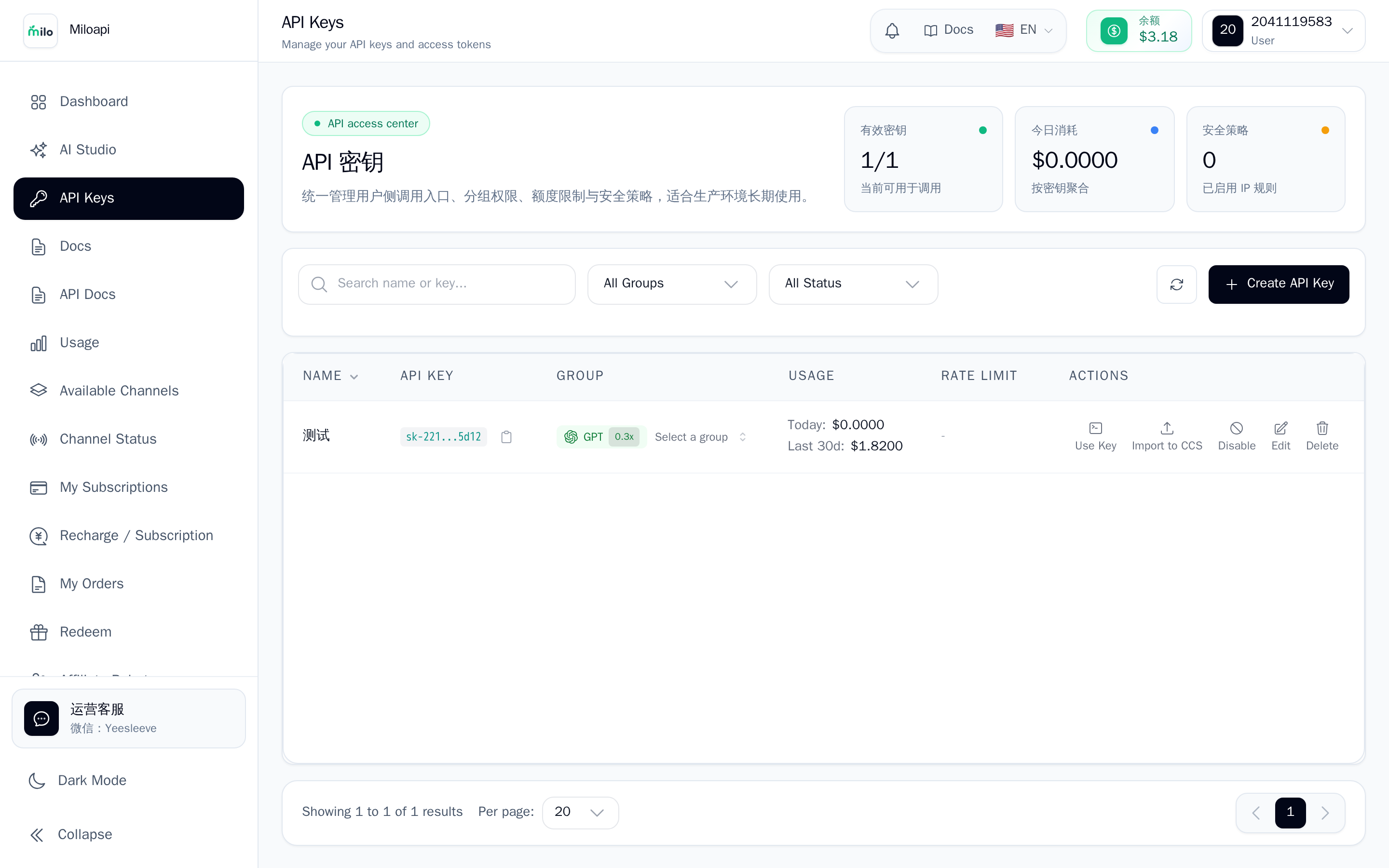
Task: Disable the 测试 key
Action: click(1237, 436)
